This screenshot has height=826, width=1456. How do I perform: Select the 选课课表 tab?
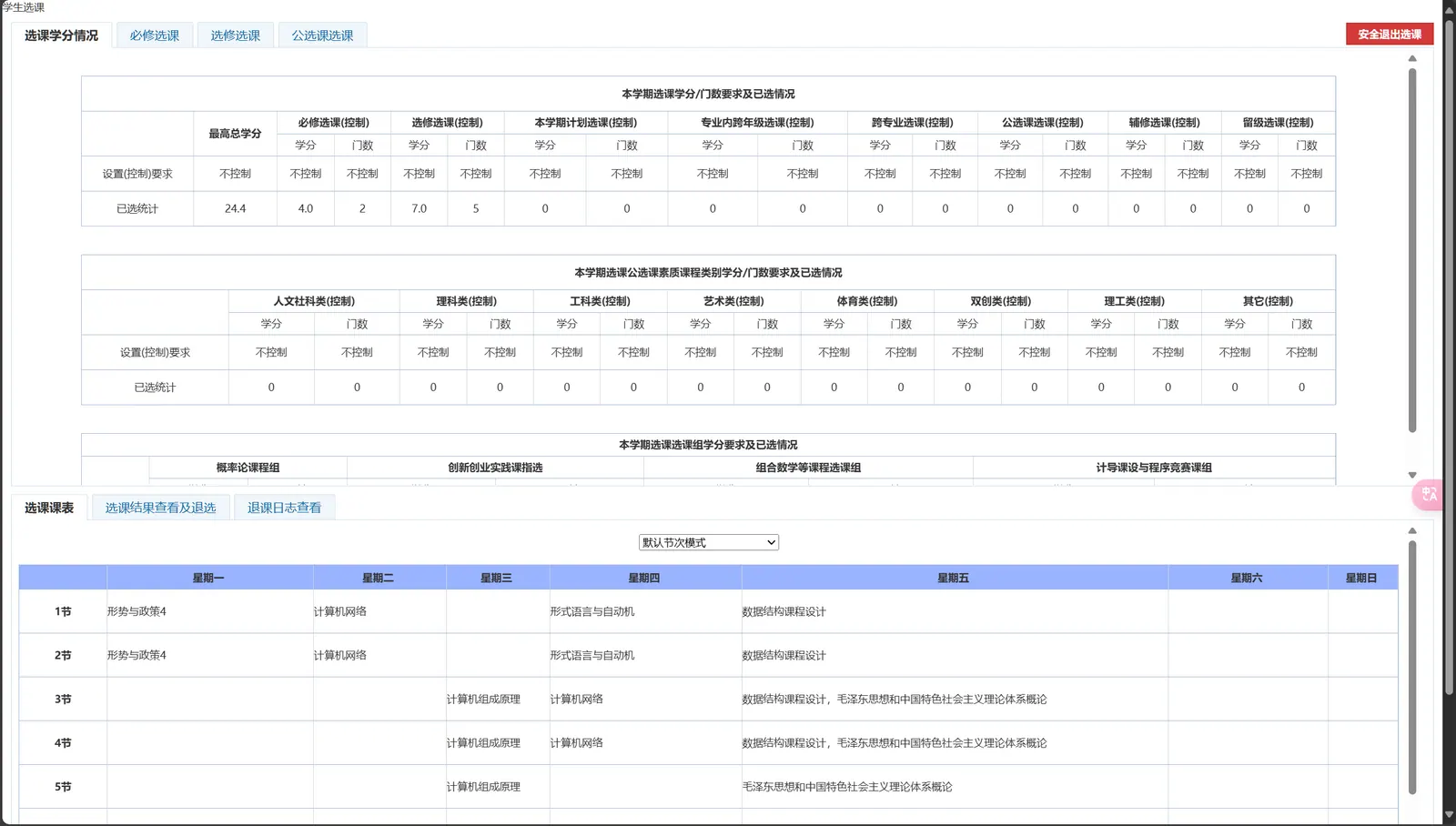(49, 508)
